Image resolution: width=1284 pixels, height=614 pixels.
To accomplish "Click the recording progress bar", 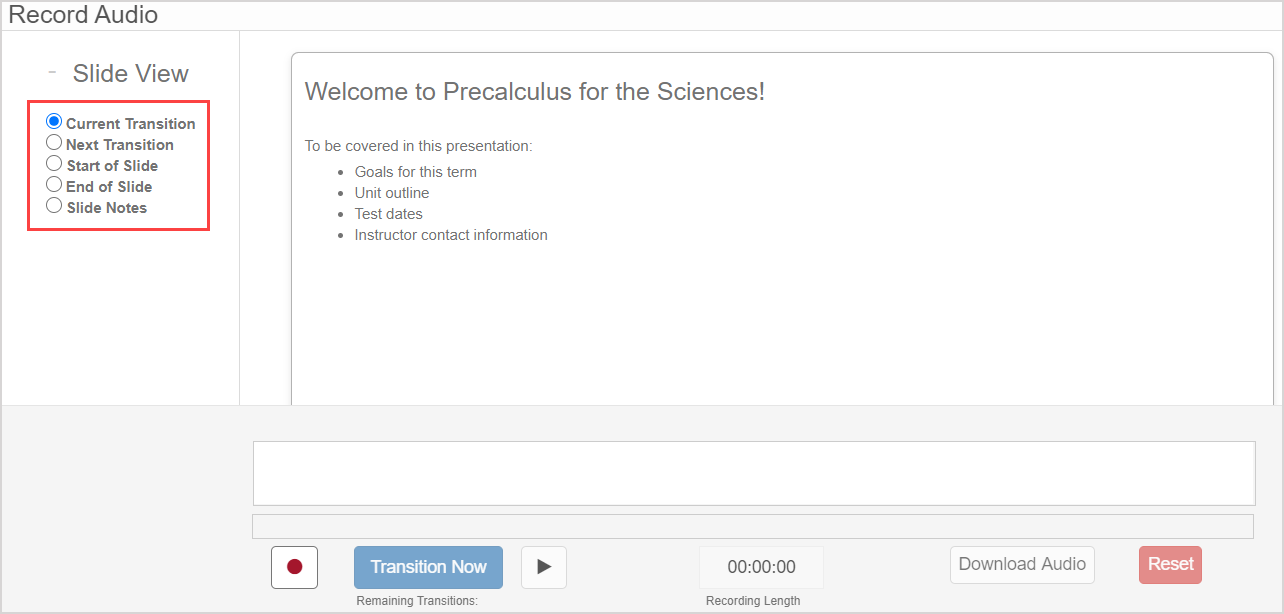I will click(753, 526).
